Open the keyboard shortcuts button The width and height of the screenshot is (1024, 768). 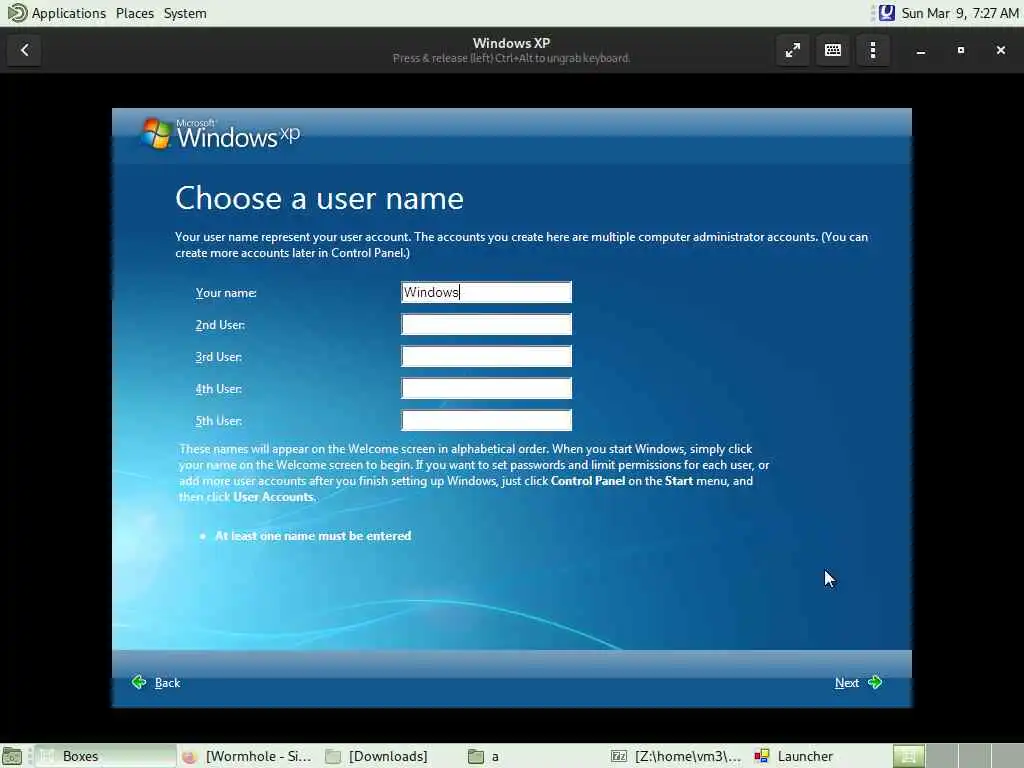(x=833, y=50)
